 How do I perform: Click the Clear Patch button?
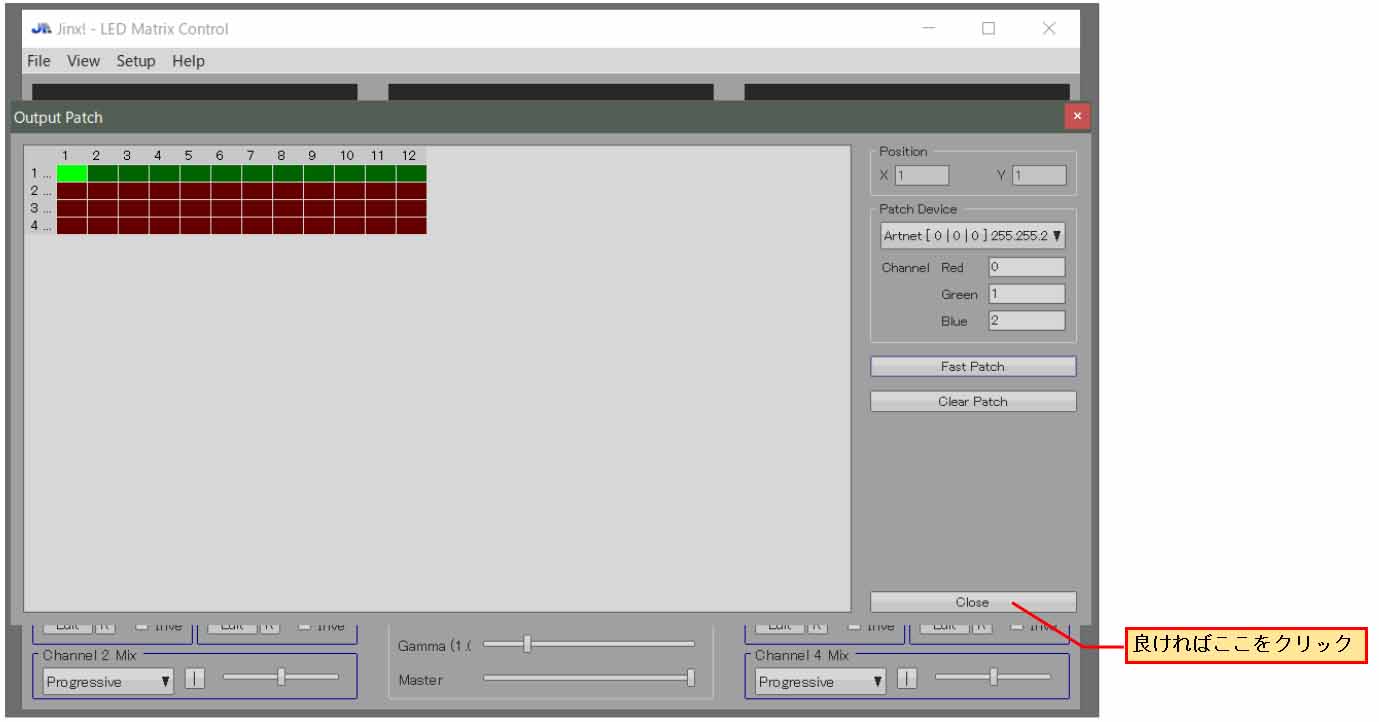coord(972,402)
